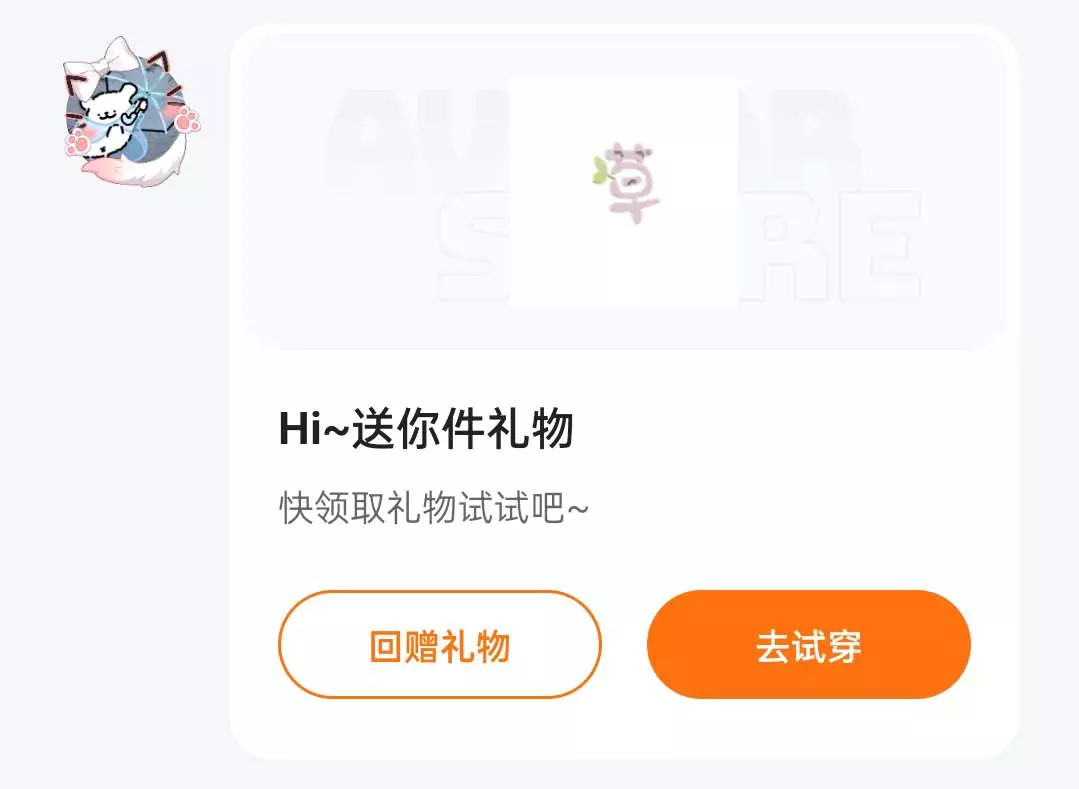Screen dimensions: 1079x789
Task: Click the faded AVATAR STORE banner background
Action: [623, 192]
